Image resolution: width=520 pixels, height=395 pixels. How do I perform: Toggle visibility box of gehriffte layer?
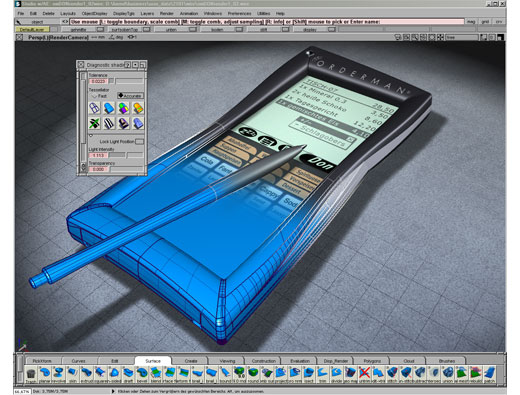pyautogui.click(x=100, y=29)
